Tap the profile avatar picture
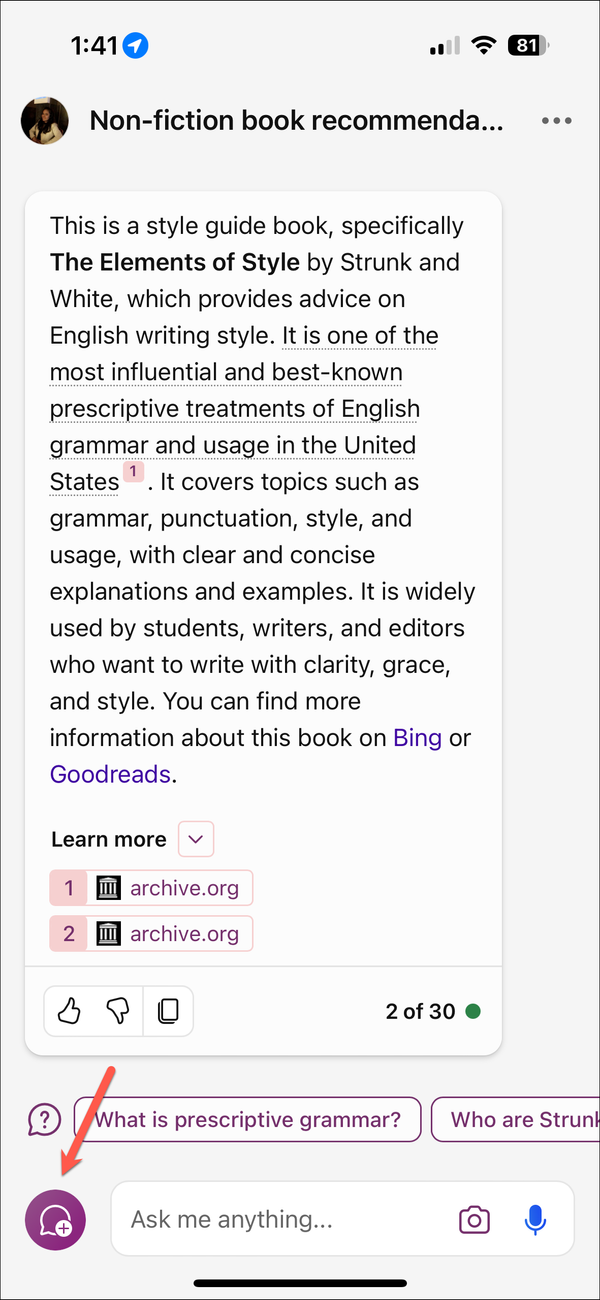The height and width of the screenshot is (1300, 600). (45, 121)
